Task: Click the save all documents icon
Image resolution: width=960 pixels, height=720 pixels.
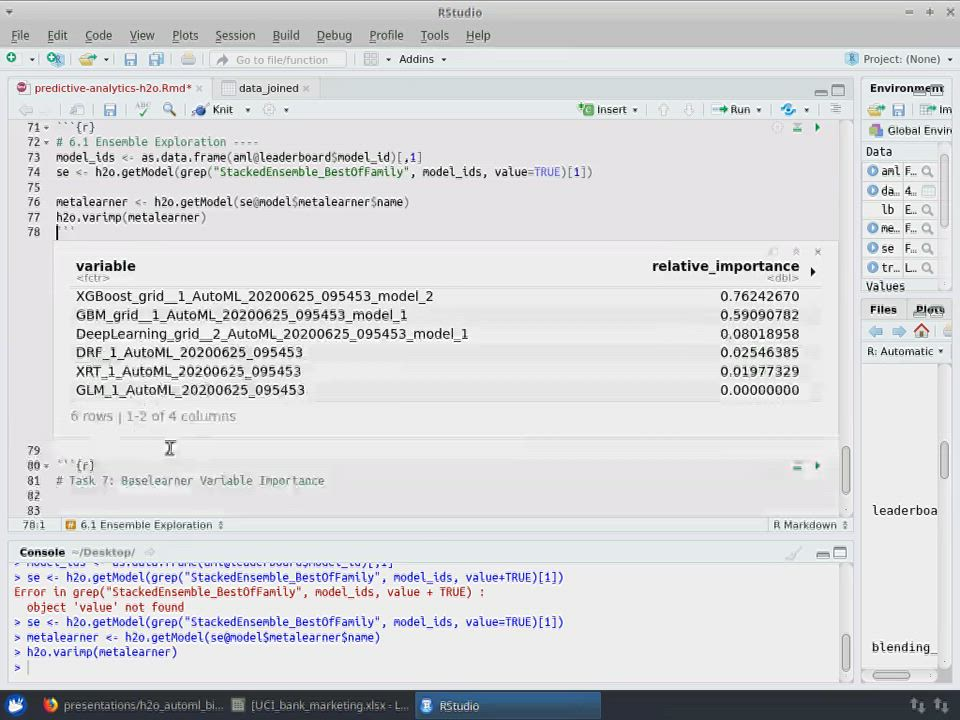Action: (156, 59)
